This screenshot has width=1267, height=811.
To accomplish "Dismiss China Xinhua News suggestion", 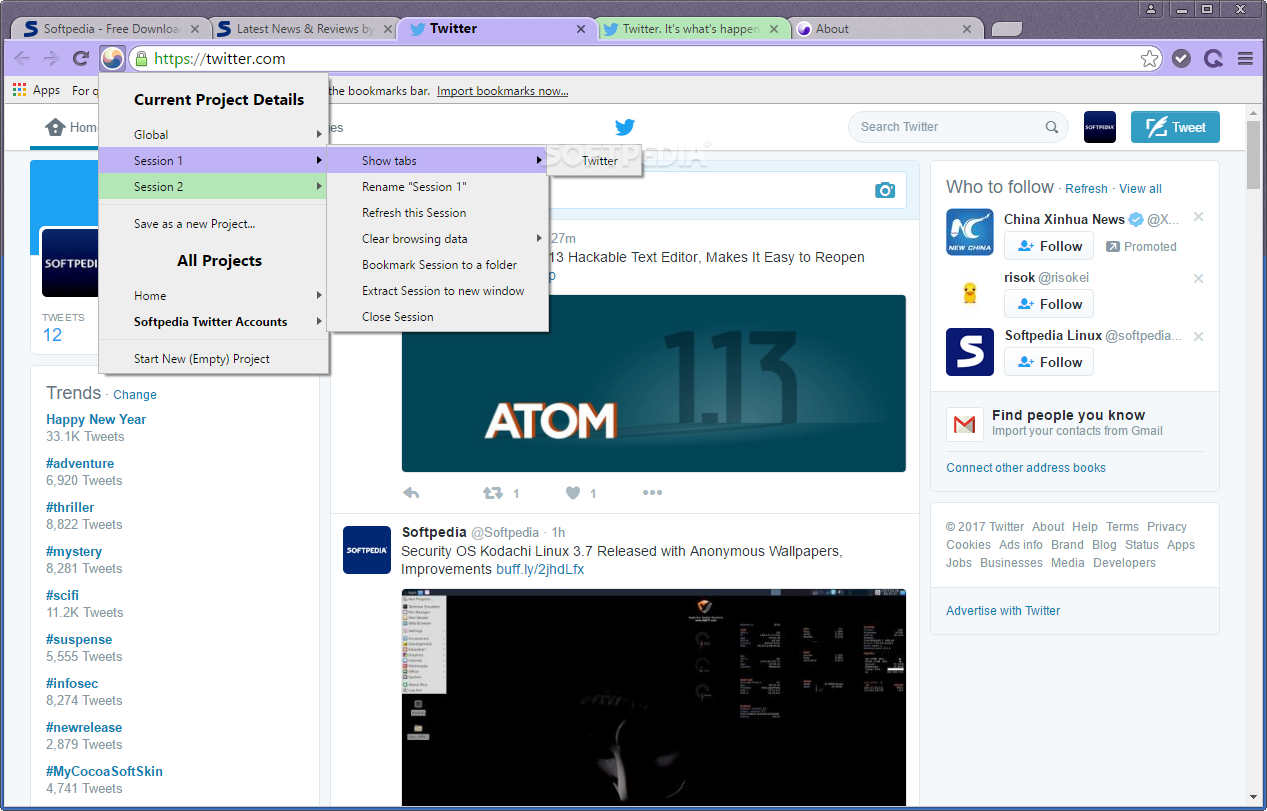I will (1199, 218).
